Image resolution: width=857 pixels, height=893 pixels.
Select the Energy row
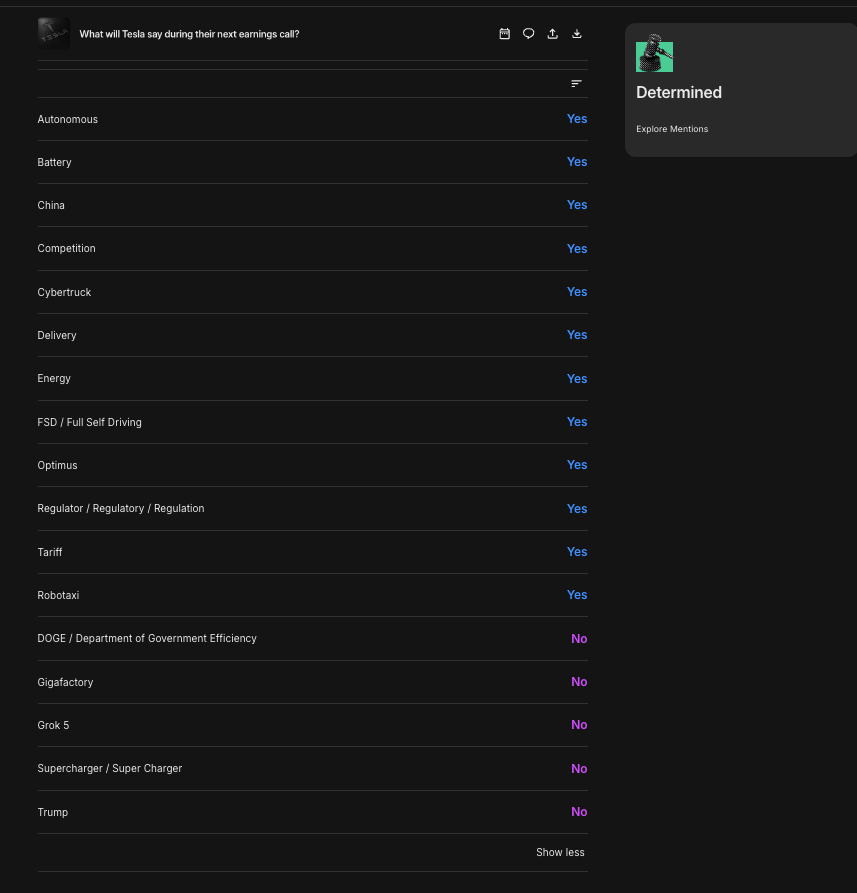coord(313,379)
